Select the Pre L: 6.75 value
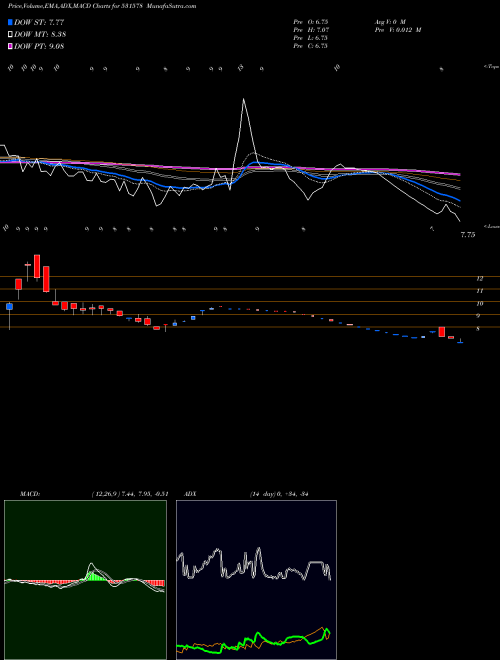This screenshot has height=660, width=500. click(311, 38)
